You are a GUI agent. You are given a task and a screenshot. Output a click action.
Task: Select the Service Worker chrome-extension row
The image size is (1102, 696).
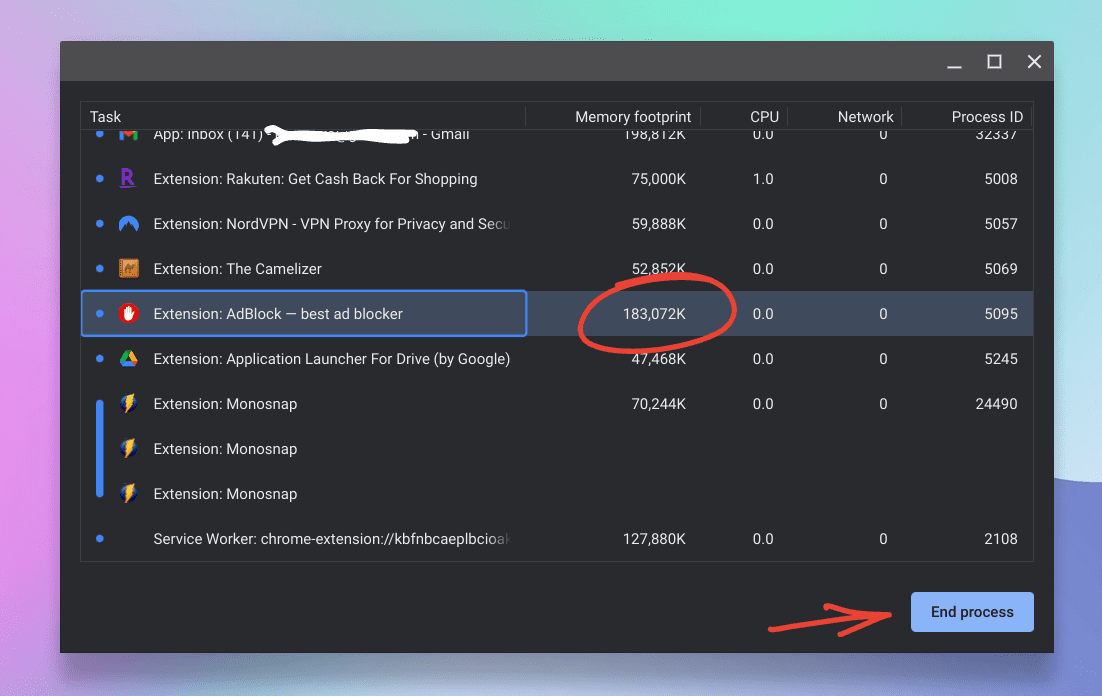(557, 539)
